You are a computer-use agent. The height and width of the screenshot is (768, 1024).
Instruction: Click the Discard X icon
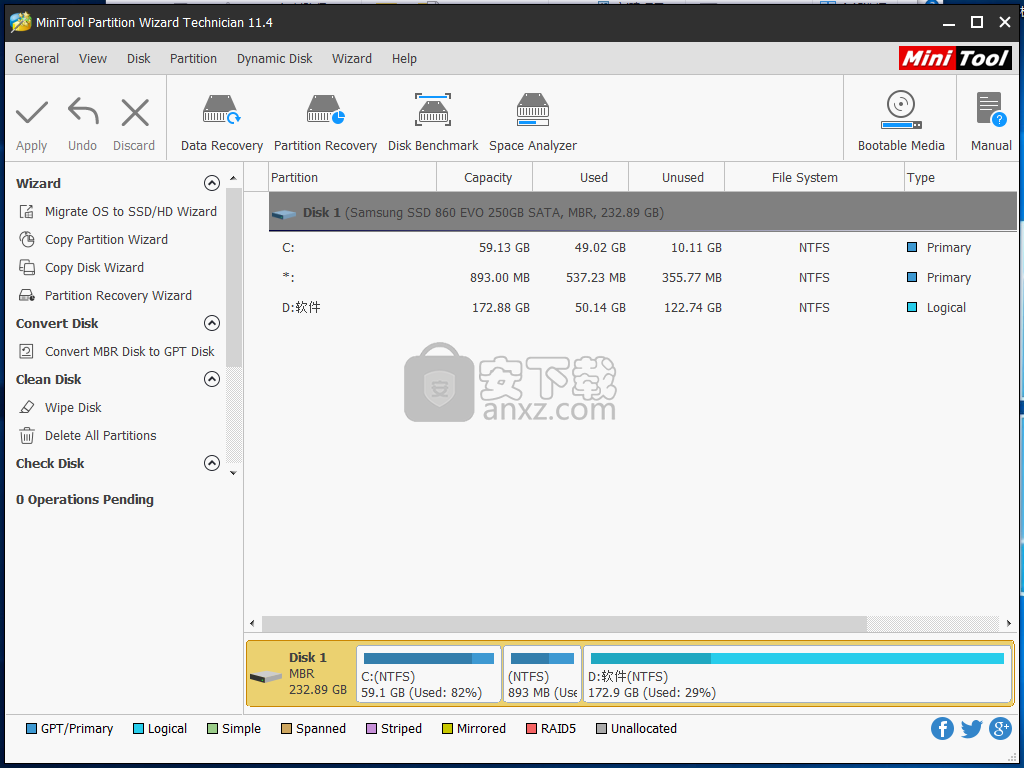pyautogui.click(x=135, y=112)
